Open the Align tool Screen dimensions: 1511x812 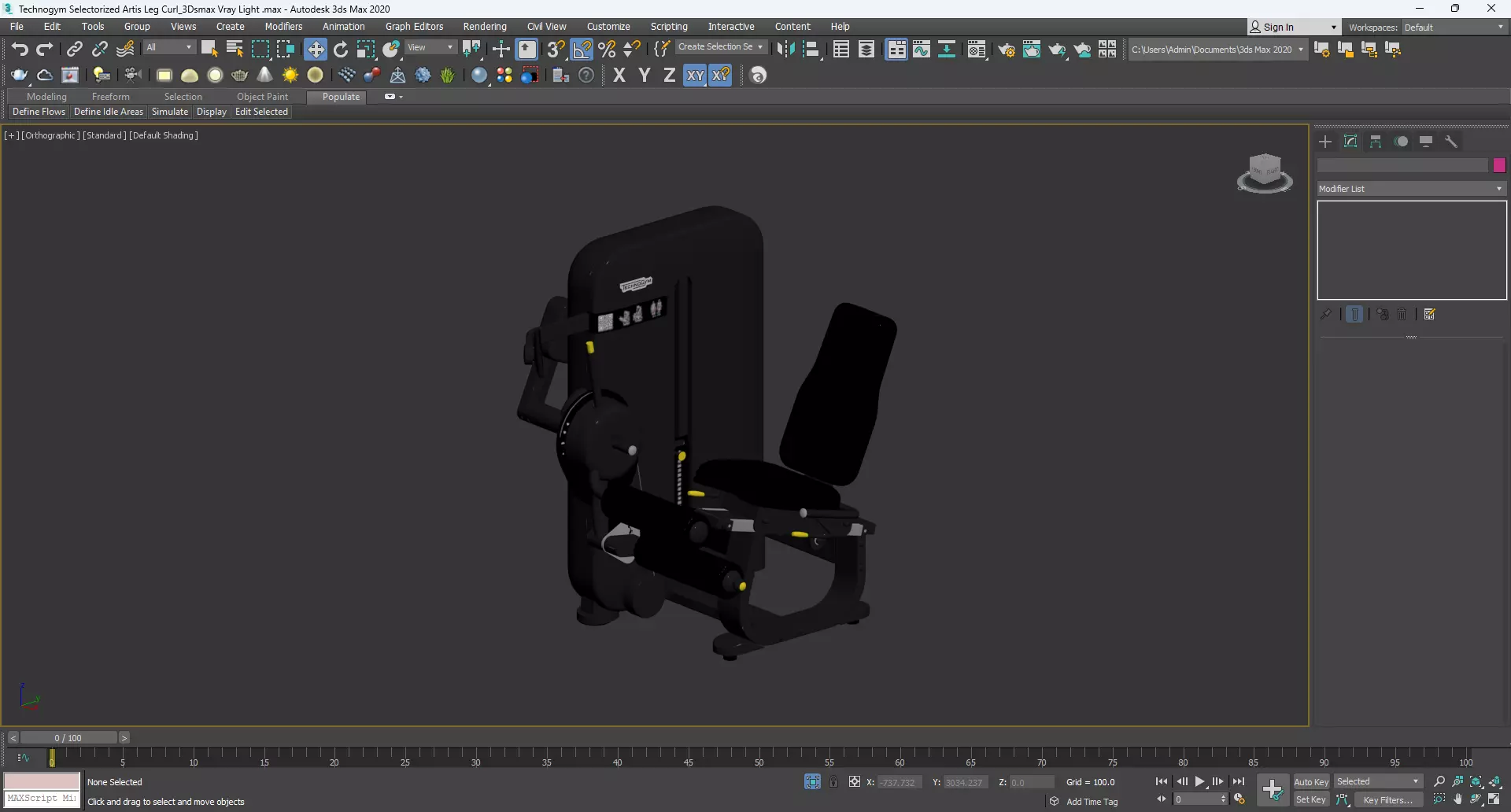[811, 49]
